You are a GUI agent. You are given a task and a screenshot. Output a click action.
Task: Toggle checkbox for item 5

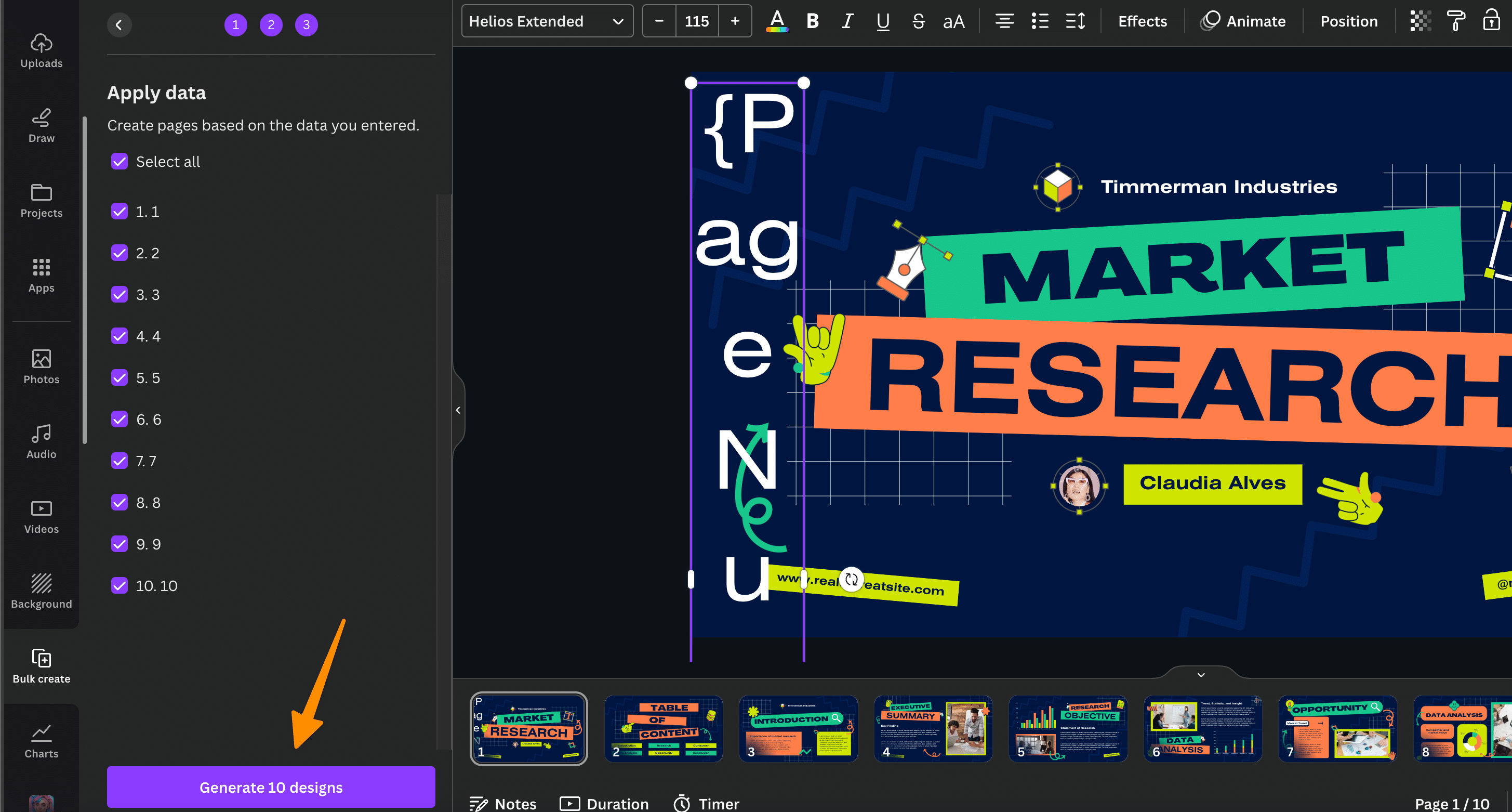click(x=120, y=378)
